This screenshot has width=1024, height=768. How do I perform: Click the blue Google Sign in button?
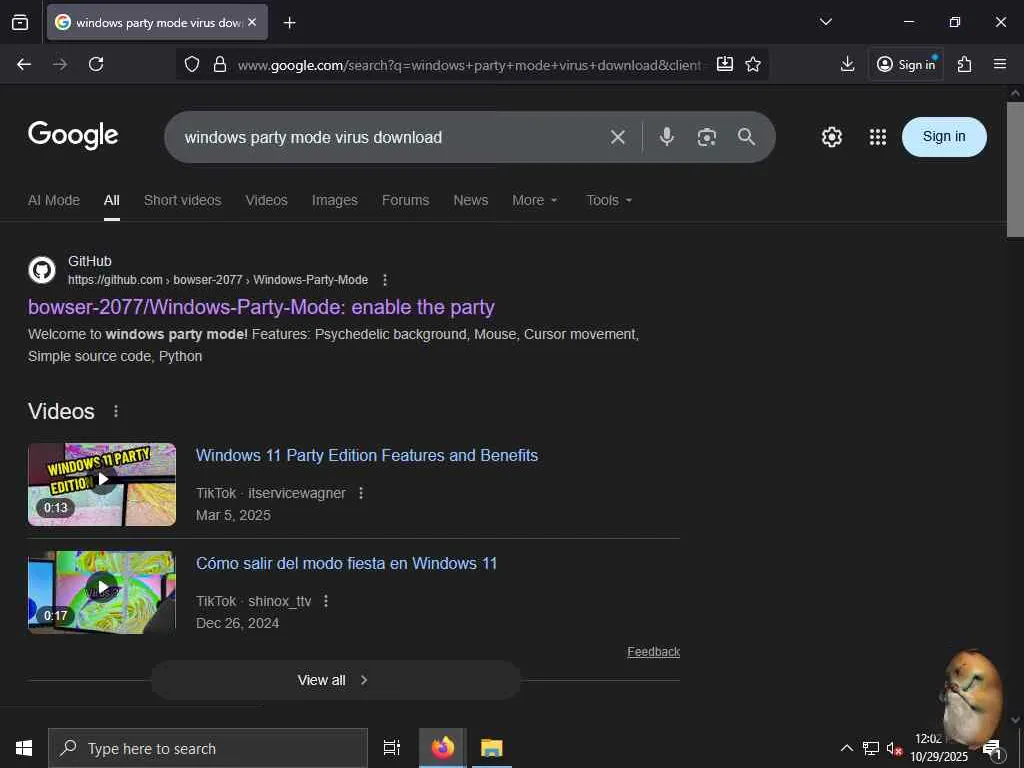(x=944, y=136)
